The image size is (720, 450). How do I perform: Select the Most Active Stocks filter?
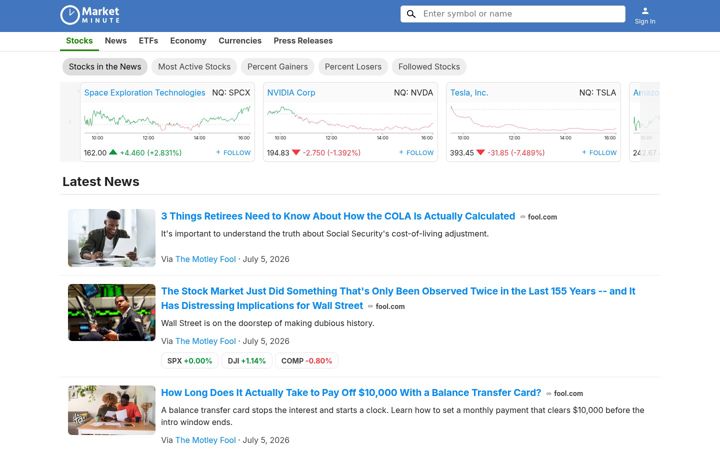[x=194, y=67]
